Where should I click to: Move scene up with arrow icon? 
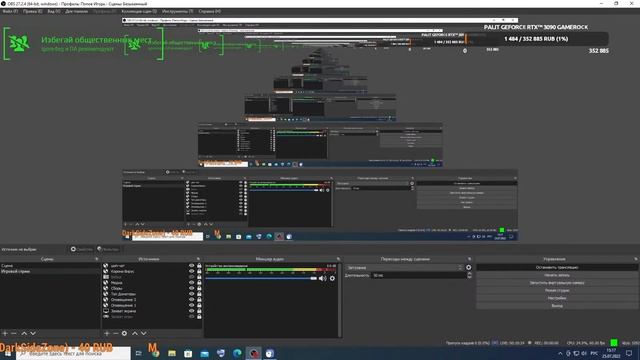[x=24, y=333]
